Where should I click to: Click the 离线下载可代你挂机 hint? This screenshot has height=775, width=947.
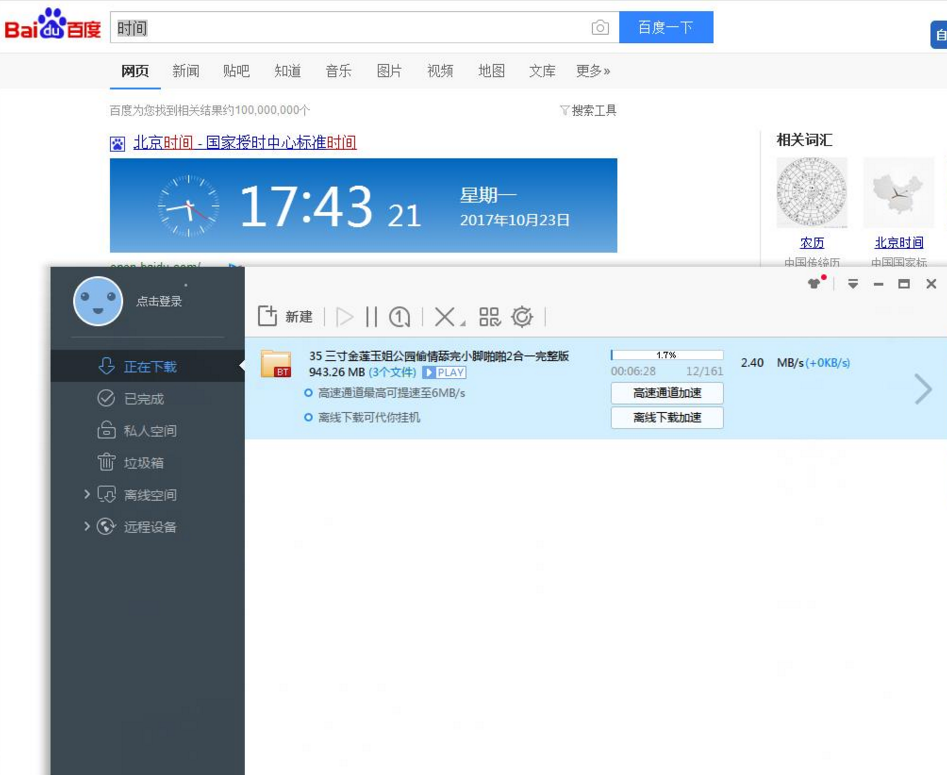[369, 417]
